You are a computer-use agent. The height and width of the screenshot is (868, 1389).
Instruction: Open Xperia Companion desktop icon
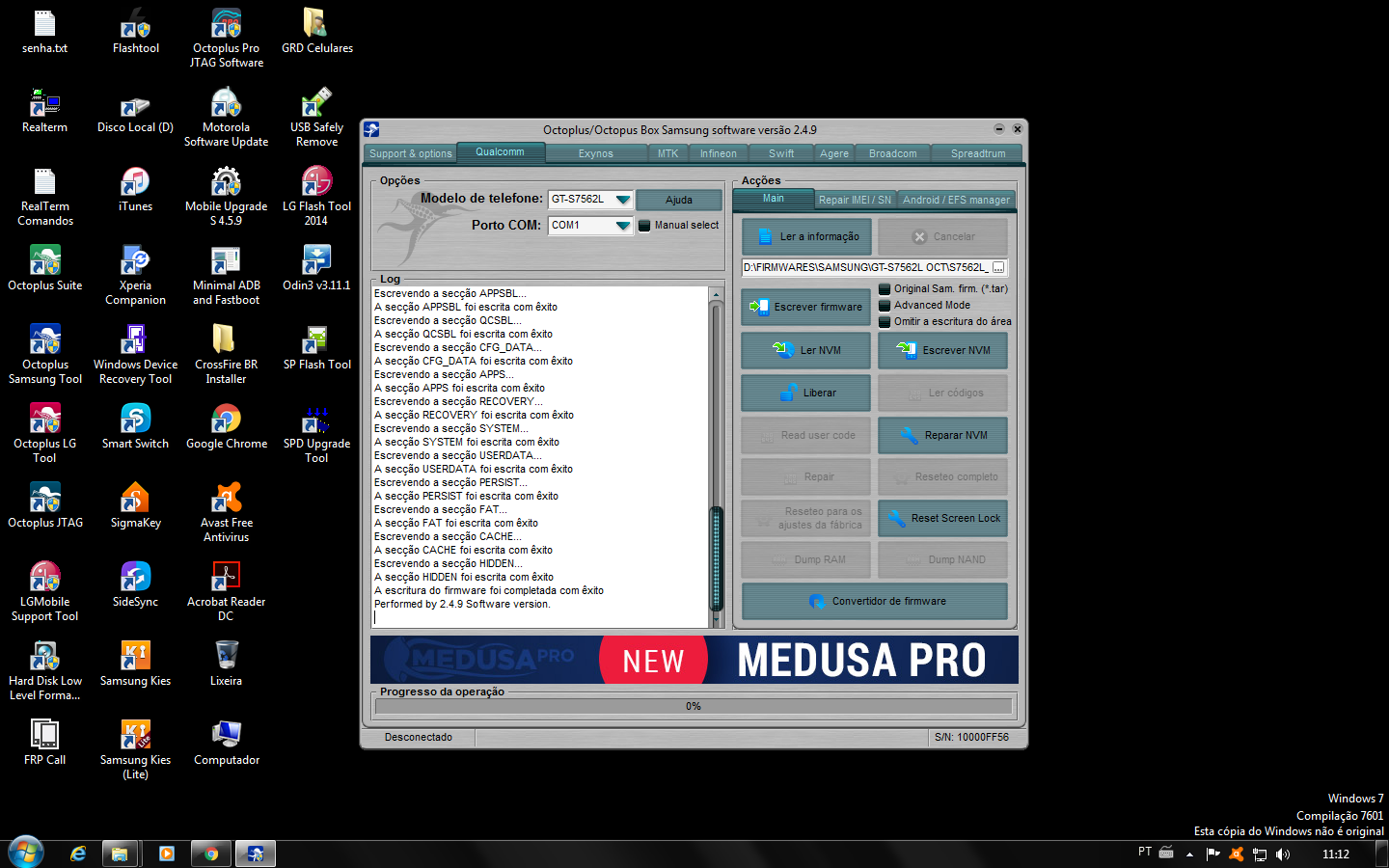(x=136, y=275)
